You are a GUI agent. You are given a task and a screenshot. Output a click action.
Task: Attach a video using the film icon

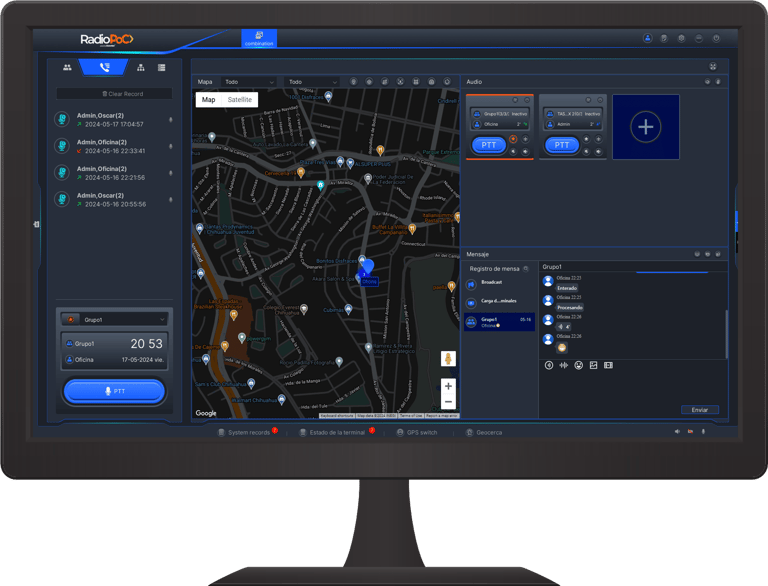(608, 365)
